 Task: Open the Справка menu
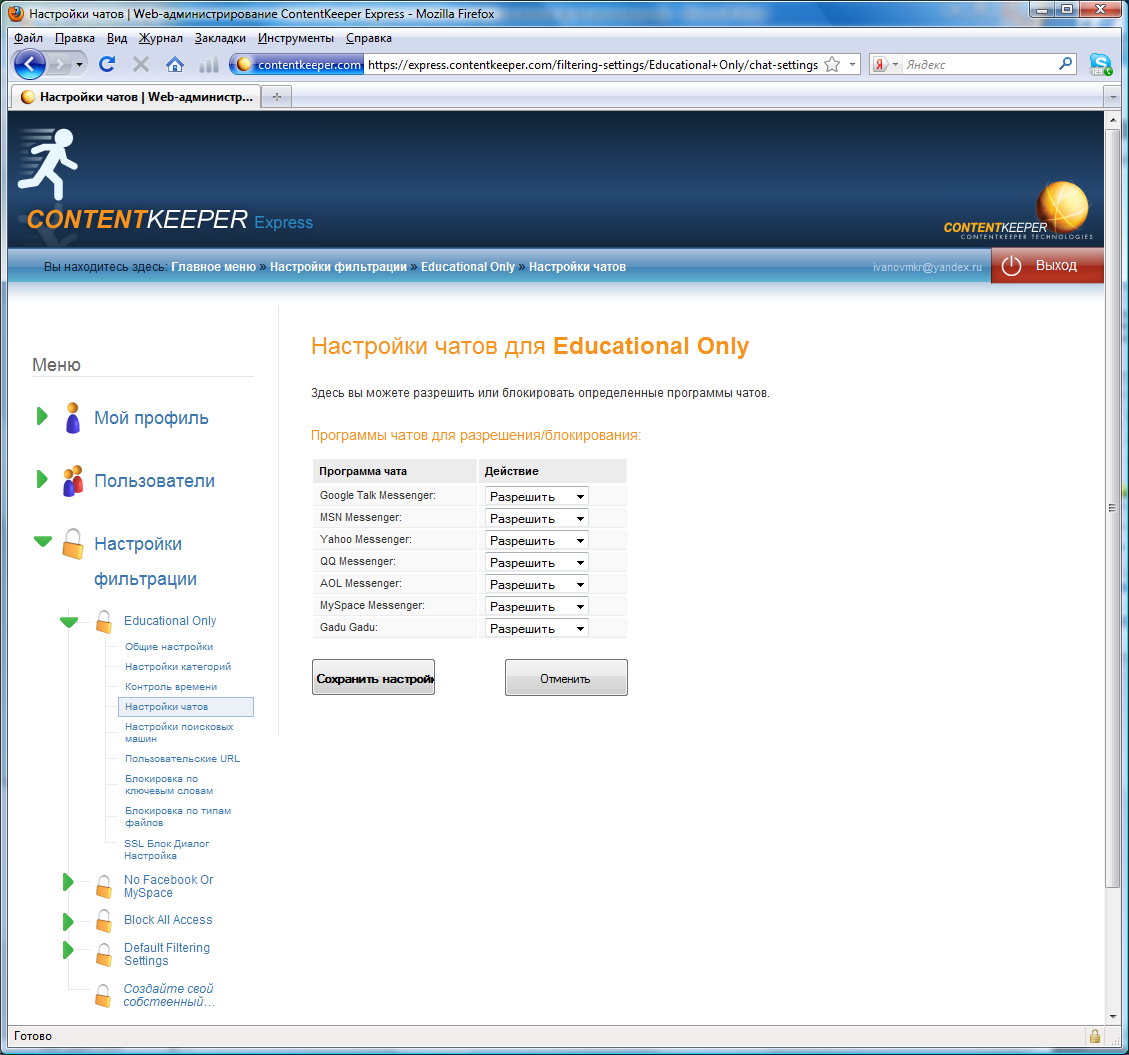point(369,38)
